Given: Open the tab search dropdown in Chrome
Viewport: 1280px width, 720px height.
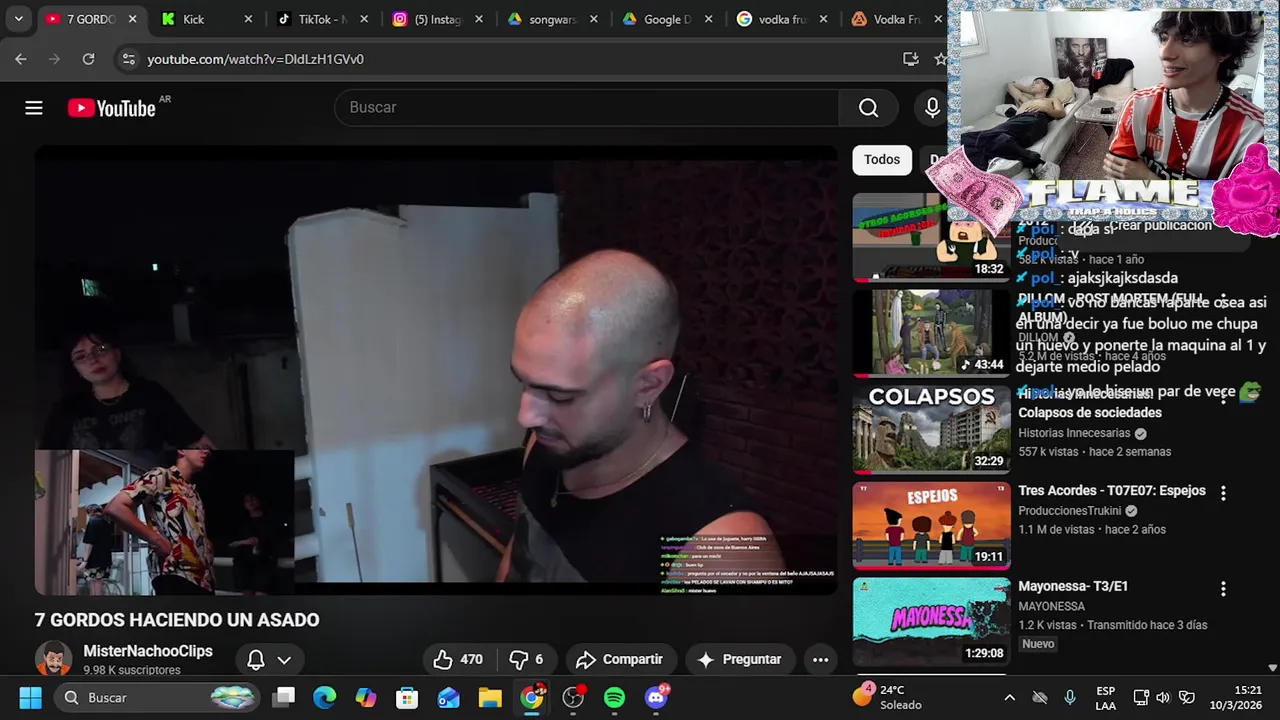Looking at the screenshot, I should point(18,19).
